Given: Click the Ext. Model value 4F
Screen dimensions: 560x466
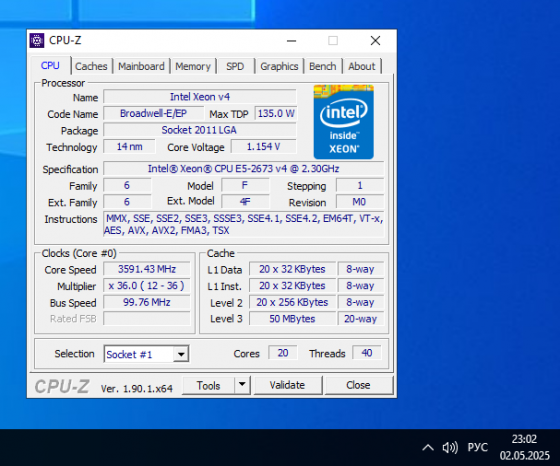Looking at the screenshot, I should (245, 202).
